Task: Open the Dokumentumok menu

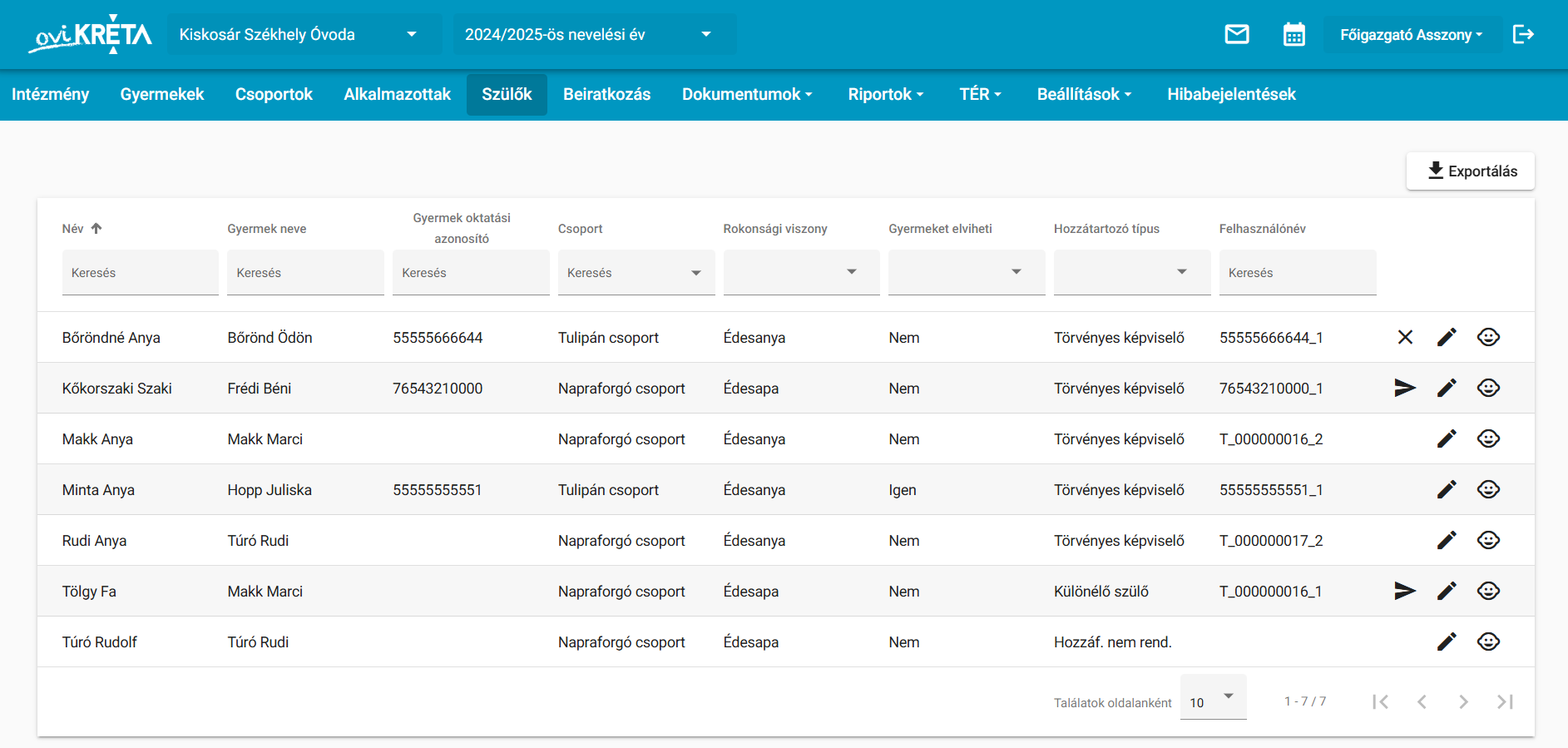Action: point(747,94)
